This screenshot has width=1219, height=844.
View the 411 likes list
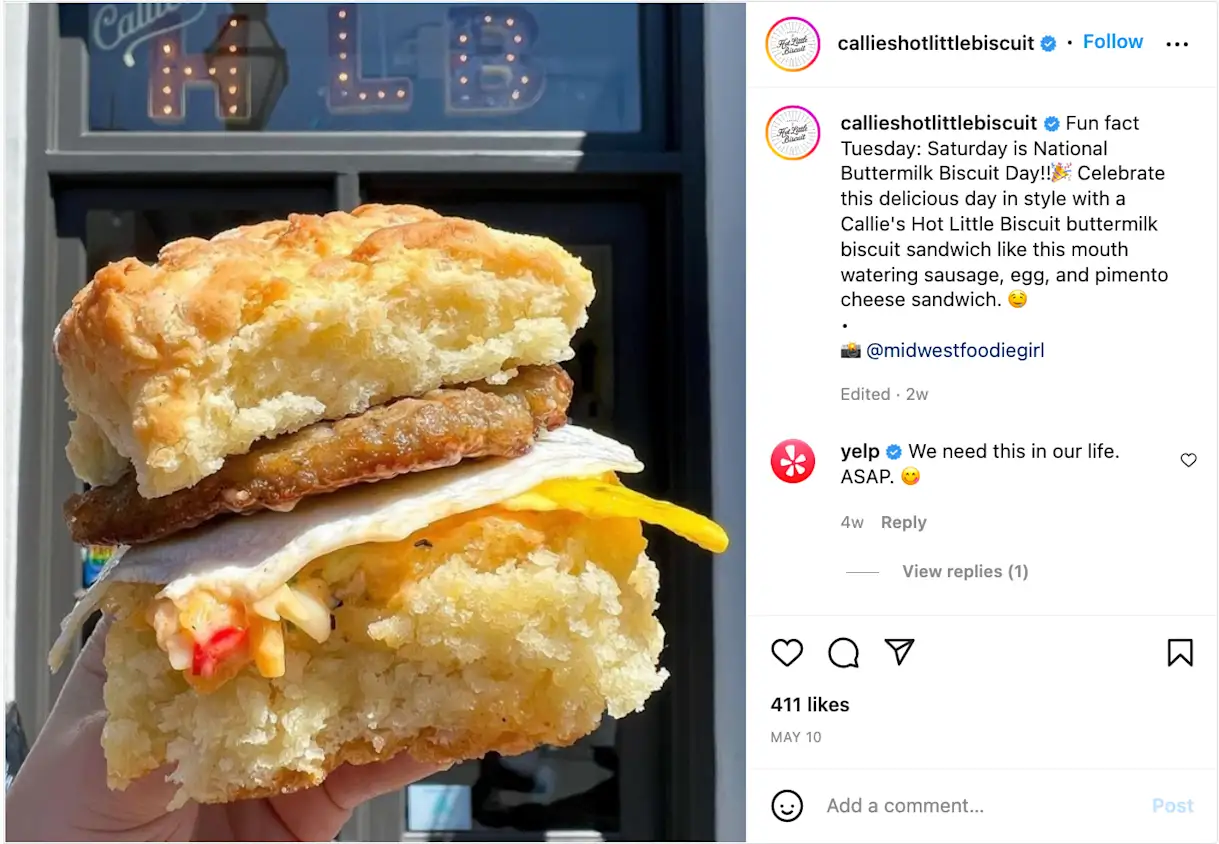click(x=810, y=704)
